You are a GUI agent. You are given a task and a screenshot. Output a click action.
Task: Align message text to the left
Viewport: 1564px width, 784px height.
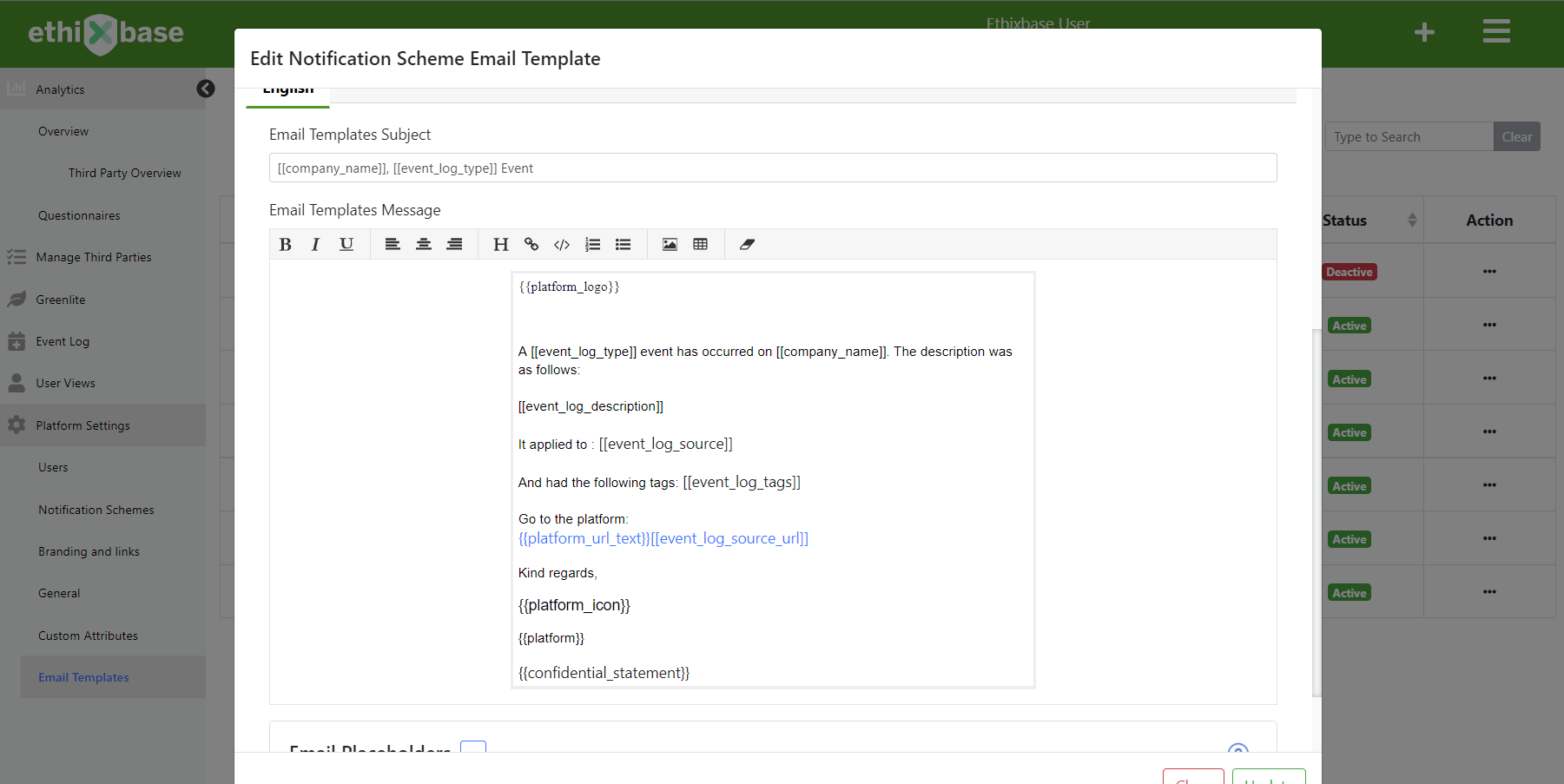click(x=393, y=245)
